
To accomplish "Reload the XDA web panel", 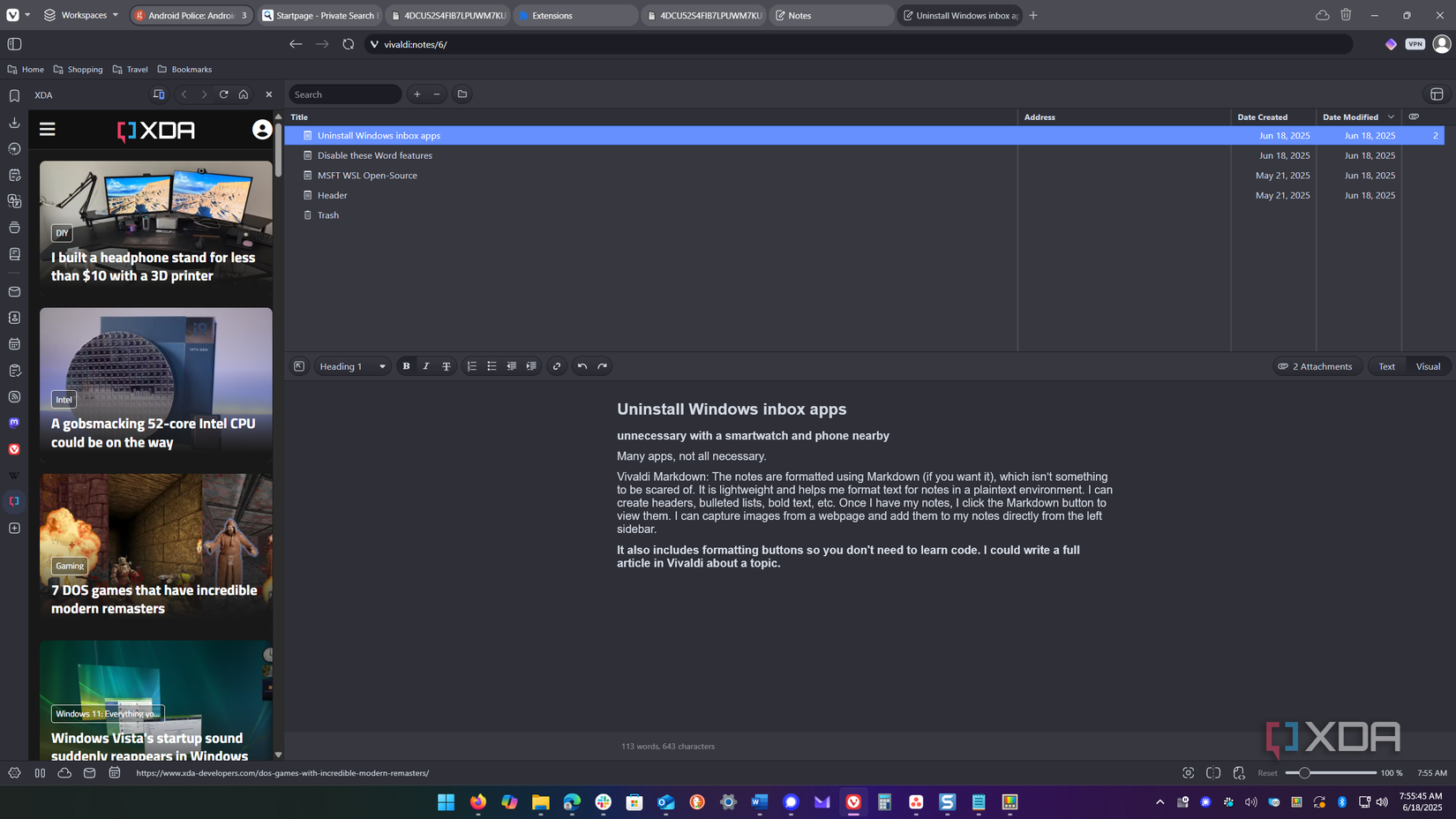I will 224,94.
